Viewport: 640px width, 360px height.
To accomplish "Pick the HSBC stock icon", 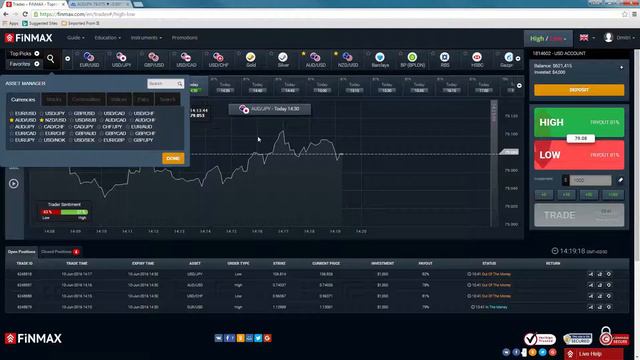I will (x=477, y=57).
